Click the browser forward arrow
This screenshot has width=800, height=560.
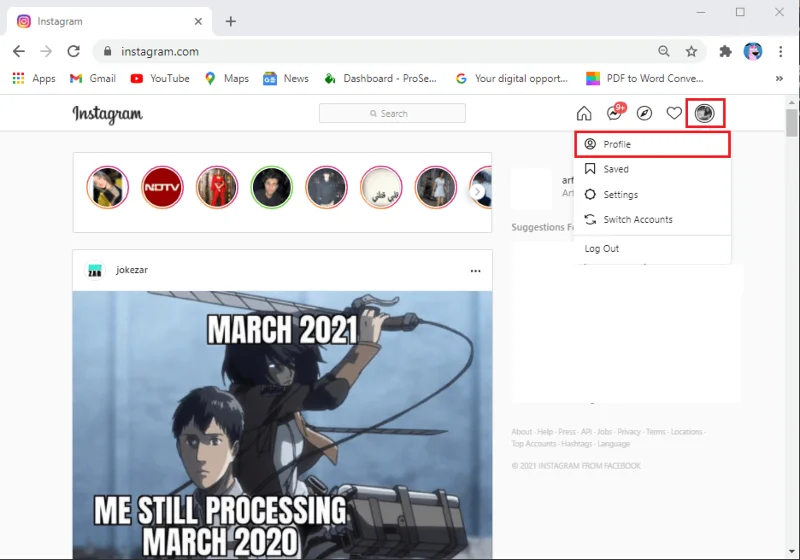click(x=46, y=51)
